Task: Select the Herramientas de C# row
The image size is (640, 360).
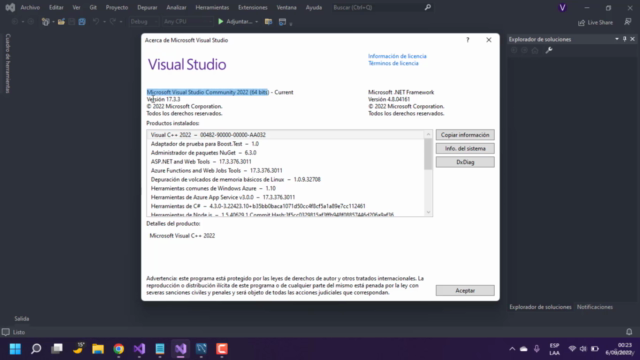Action: pyautogui.click(x=286, y=206)
